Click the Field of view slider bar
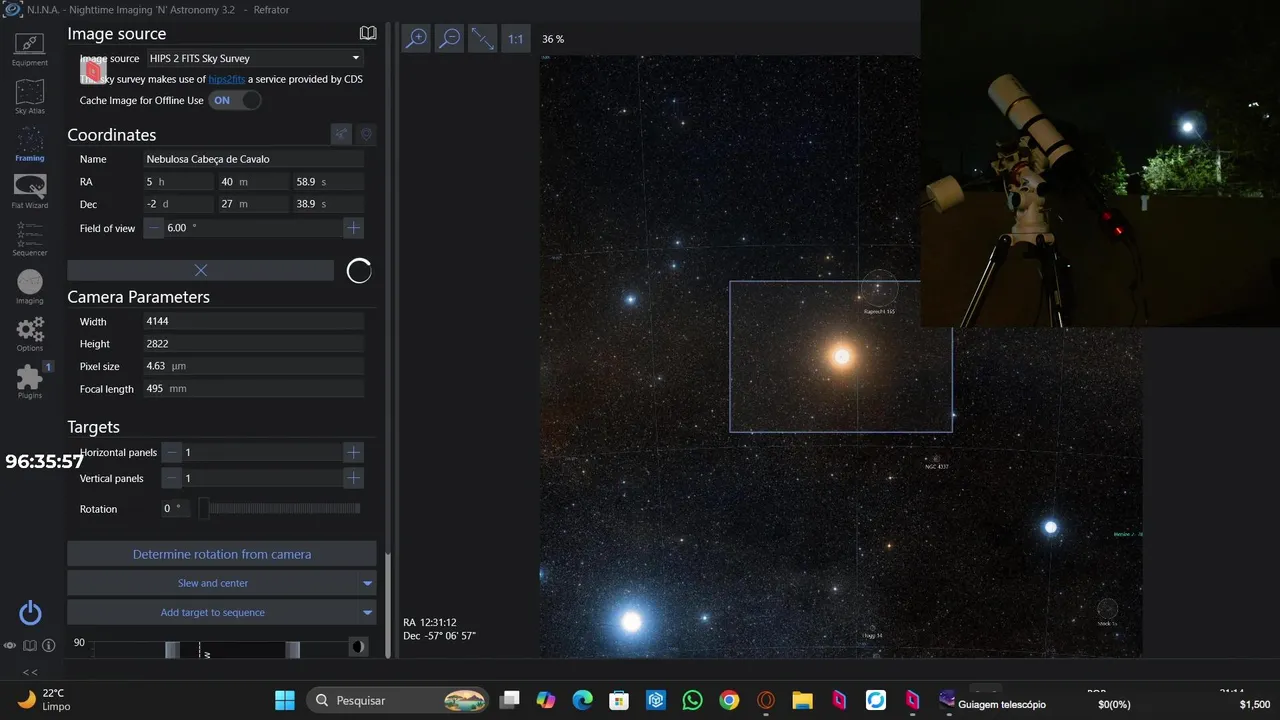The height and width of the screenshot is (720, 1280). pos(253,228)
